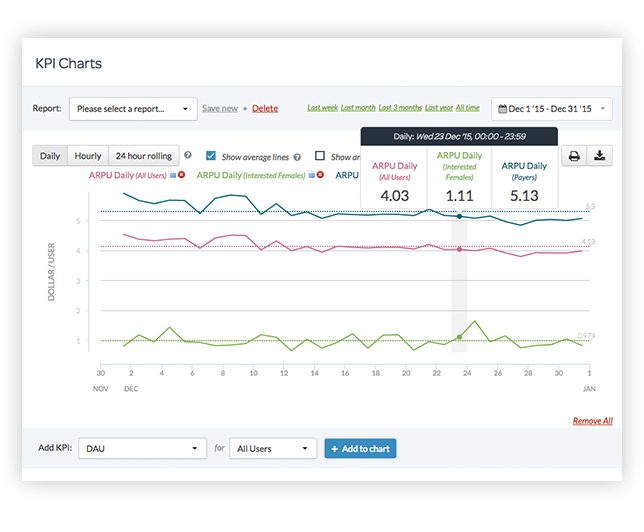Click the print chart icon
This screenshot has width=644, height=532.
(575, 156)
